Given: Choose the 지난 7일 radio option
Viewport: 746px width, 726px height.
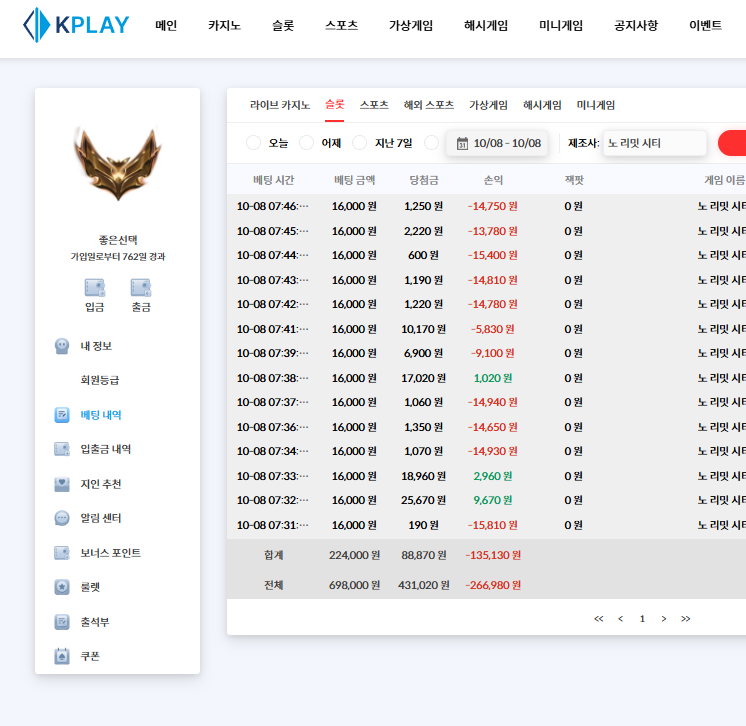Looking at the screenshot, I should pos(360,143).
